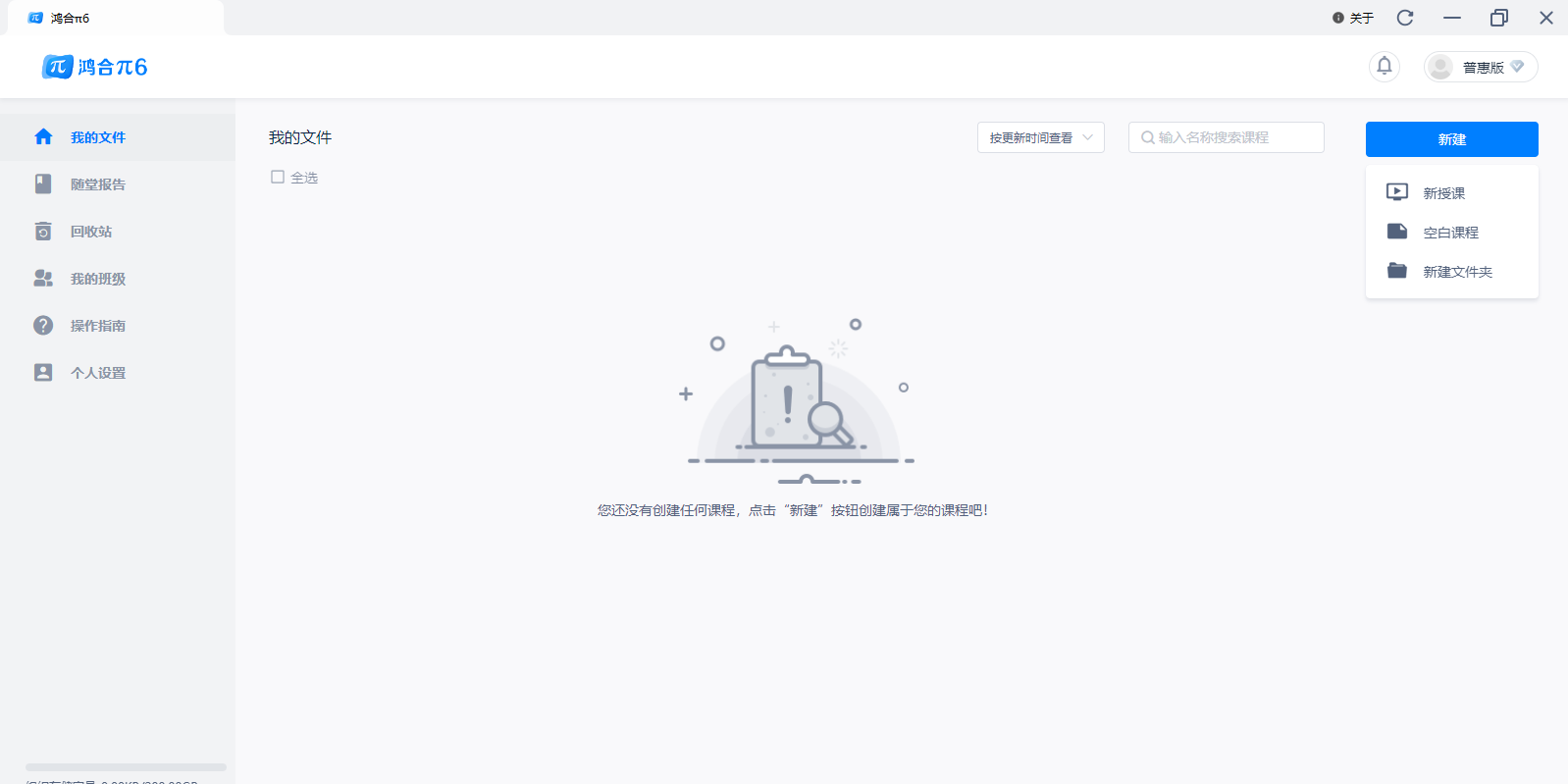This screenshot has height=784, width=1568.
Task: Expand the 按更新时间查看 sort dropdown
Action: pos(1040,137)
